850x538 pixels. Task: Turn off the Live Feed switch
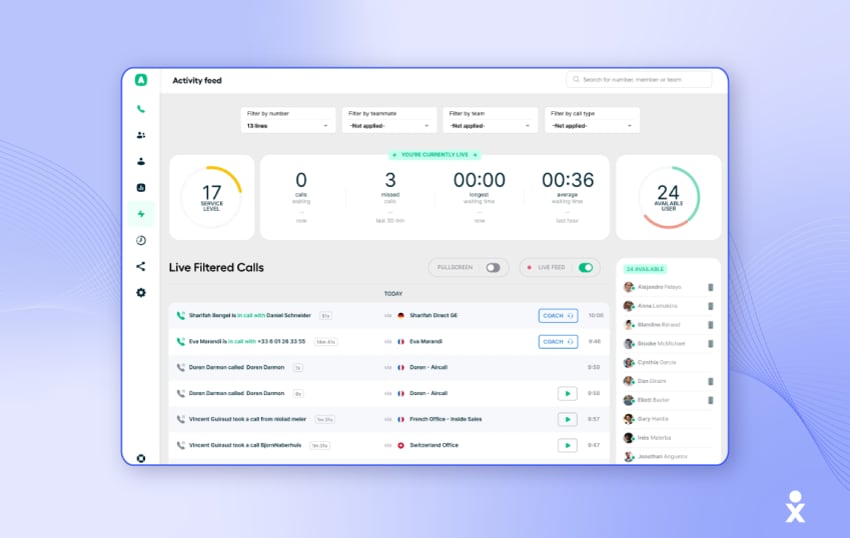point(585,267)
